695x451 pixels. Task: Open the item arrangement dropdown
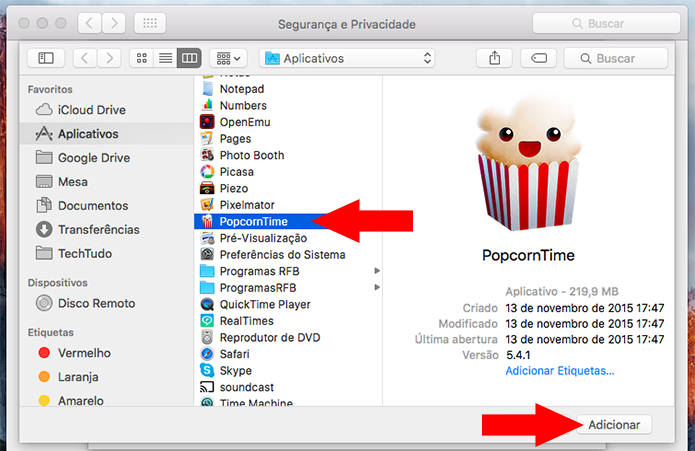228,58
